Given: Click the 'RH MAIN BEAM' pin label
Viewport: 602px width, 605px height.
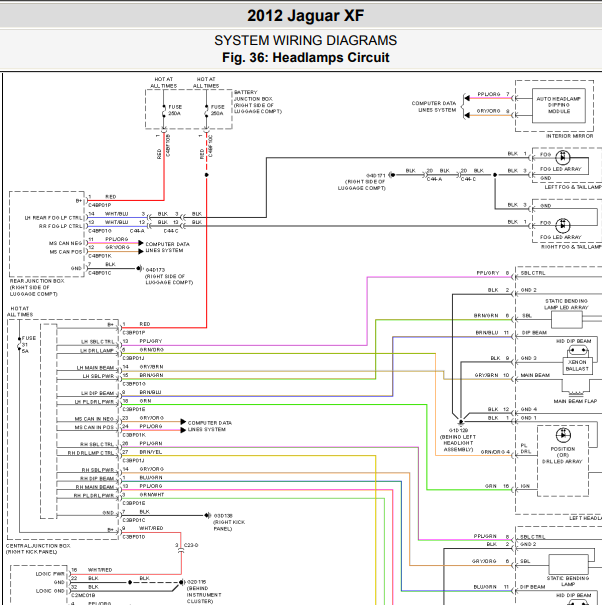Looking at the screenshot, I should pyautogui.click(x=95, y=487).
